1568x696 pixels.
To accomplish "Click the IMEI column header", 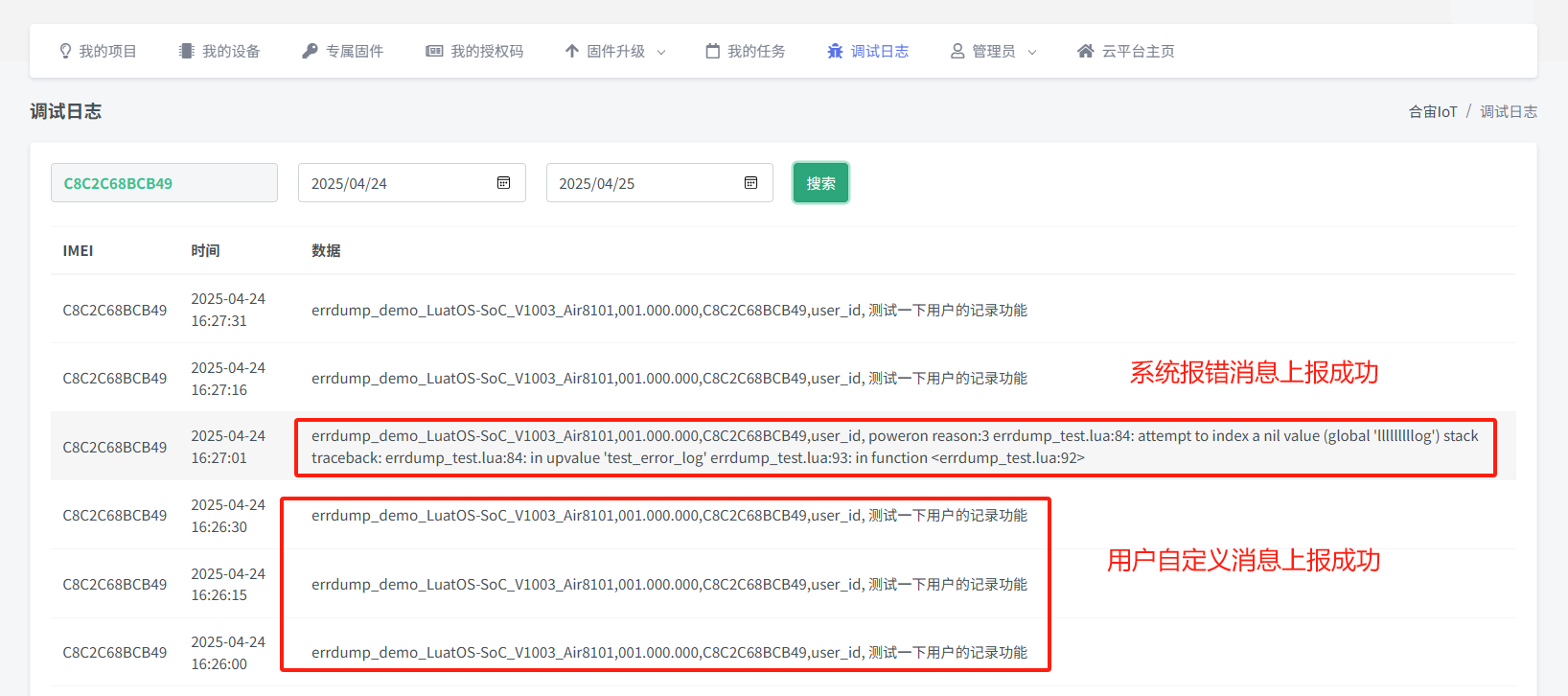I will (x=78, y=250).
